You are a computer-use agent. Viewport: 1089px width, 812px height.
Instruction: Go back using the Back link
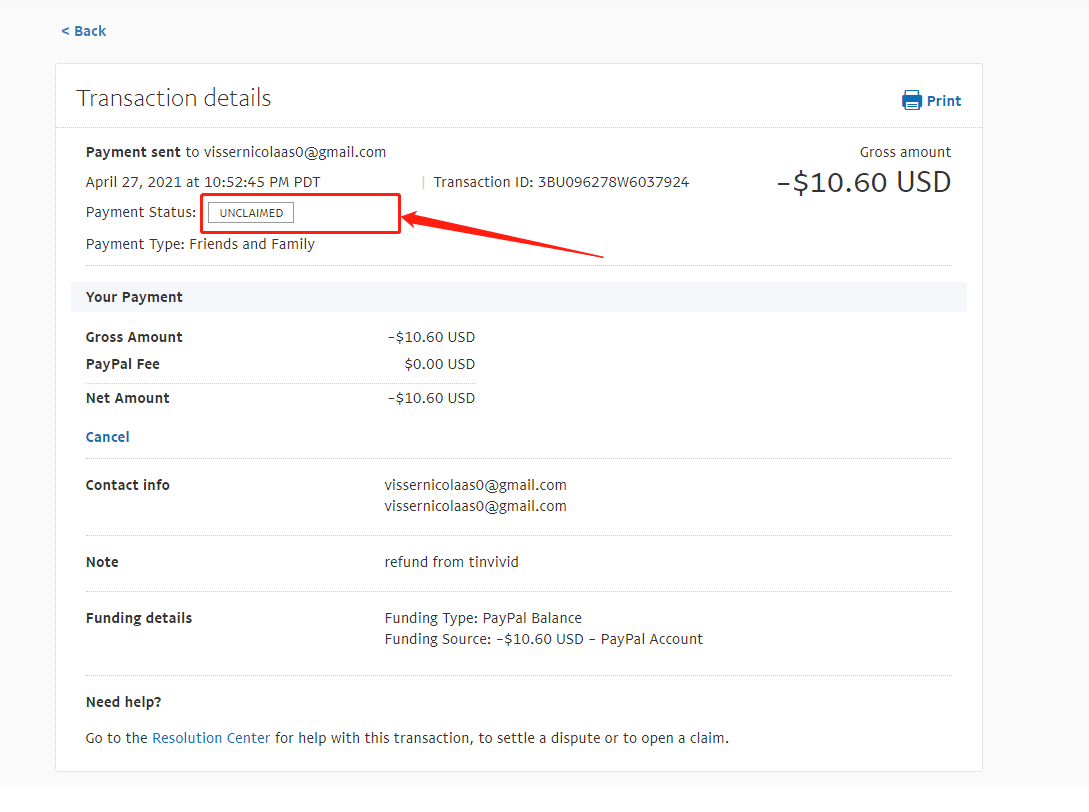[83, 31]
